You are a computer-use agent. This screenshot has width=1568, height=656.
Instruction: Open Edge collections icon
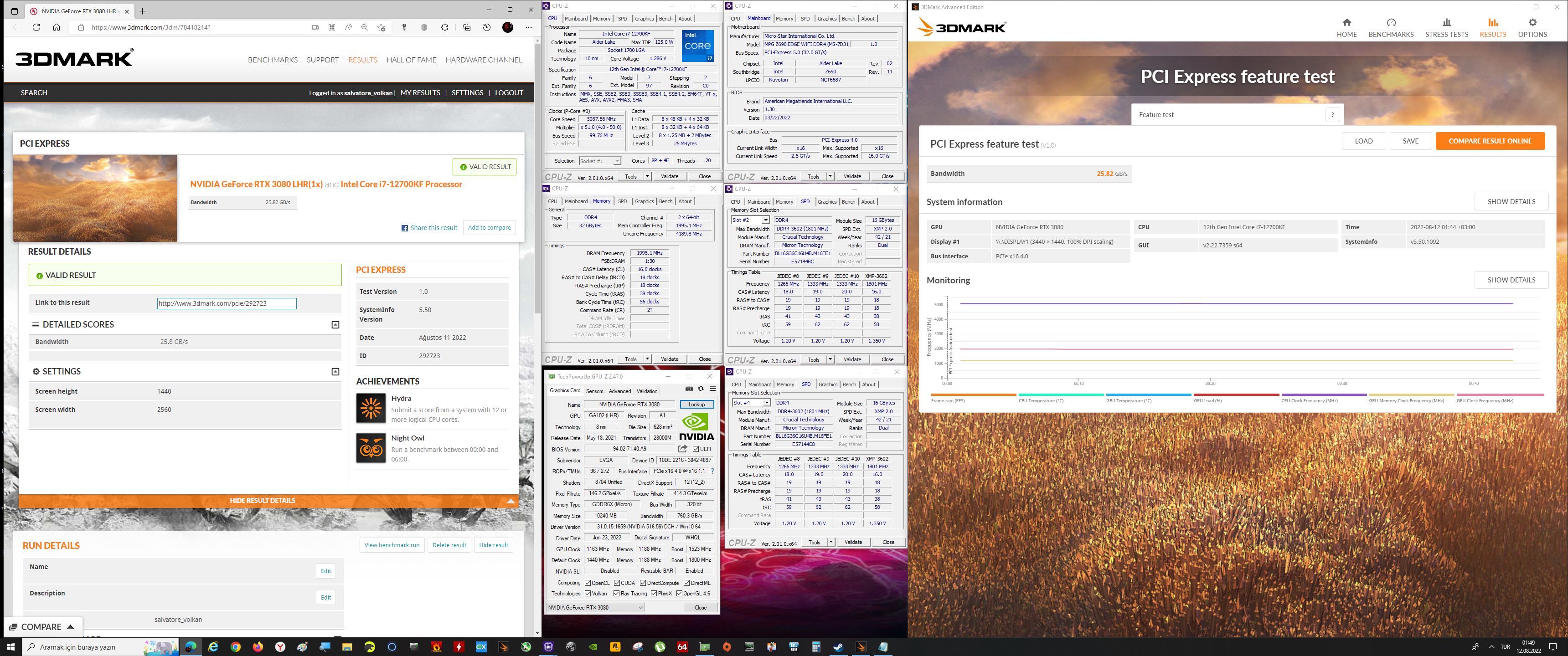tap(467, 27)
